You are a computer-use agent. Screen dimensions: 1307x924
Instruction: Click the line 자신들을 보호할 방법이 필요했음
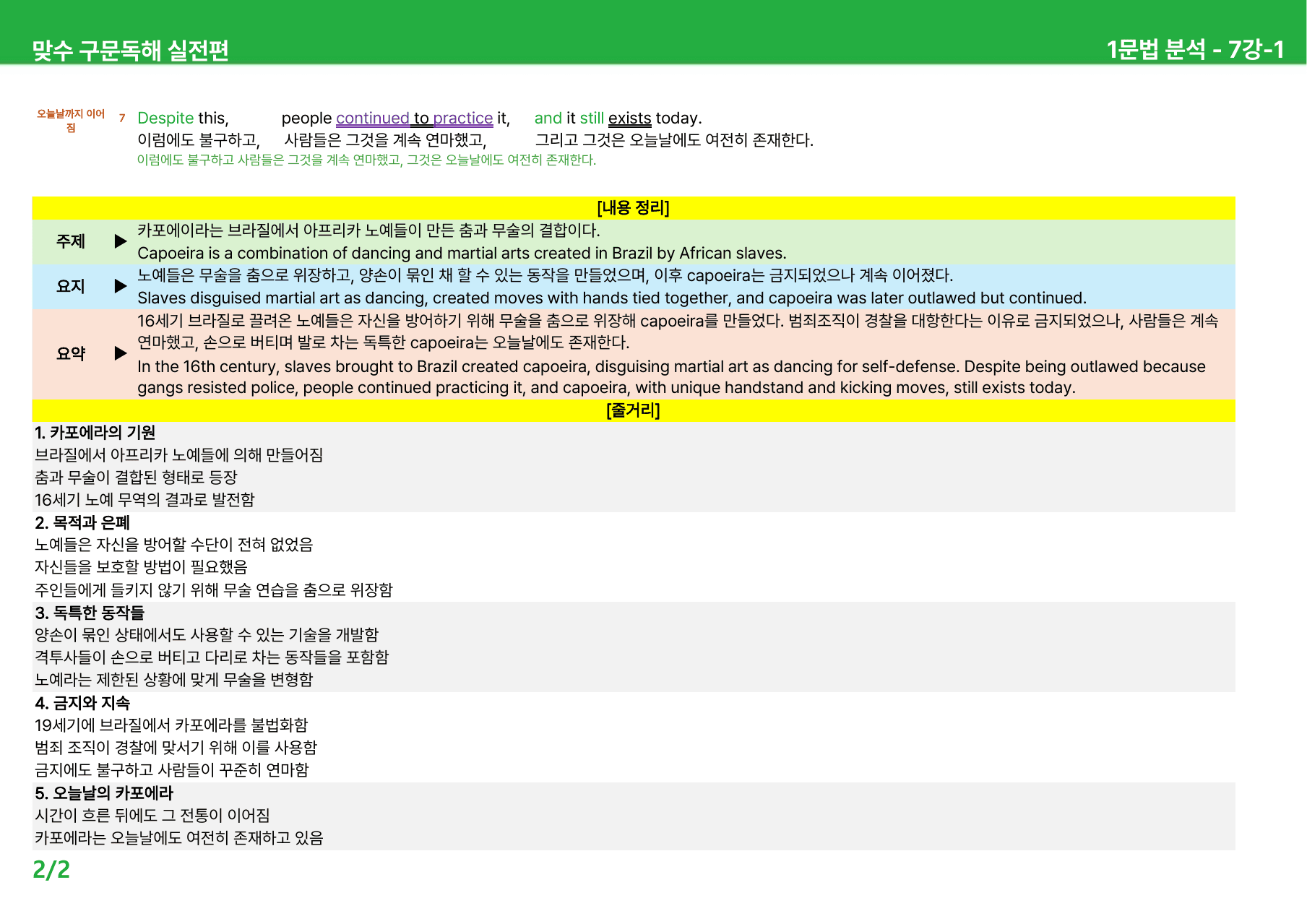tap(141, 567)
